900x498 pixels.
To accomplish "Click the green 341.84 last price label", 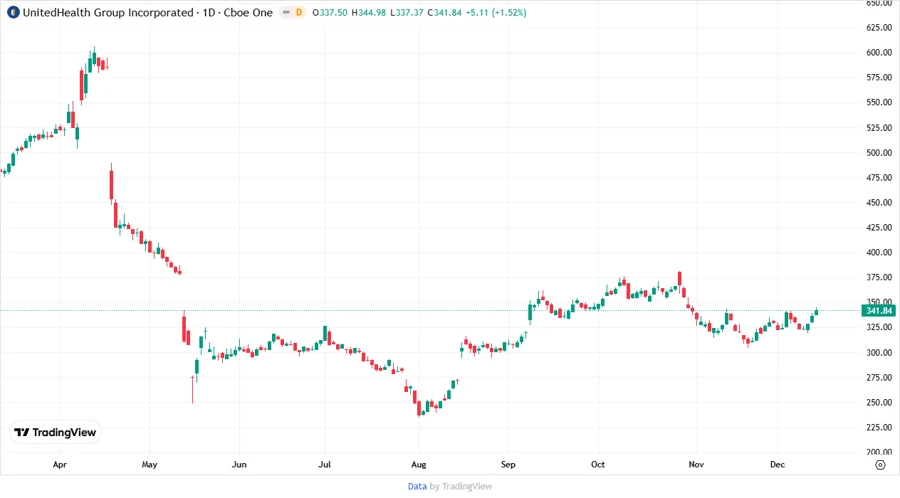I will pyautogui.click(x=878, y=310).
